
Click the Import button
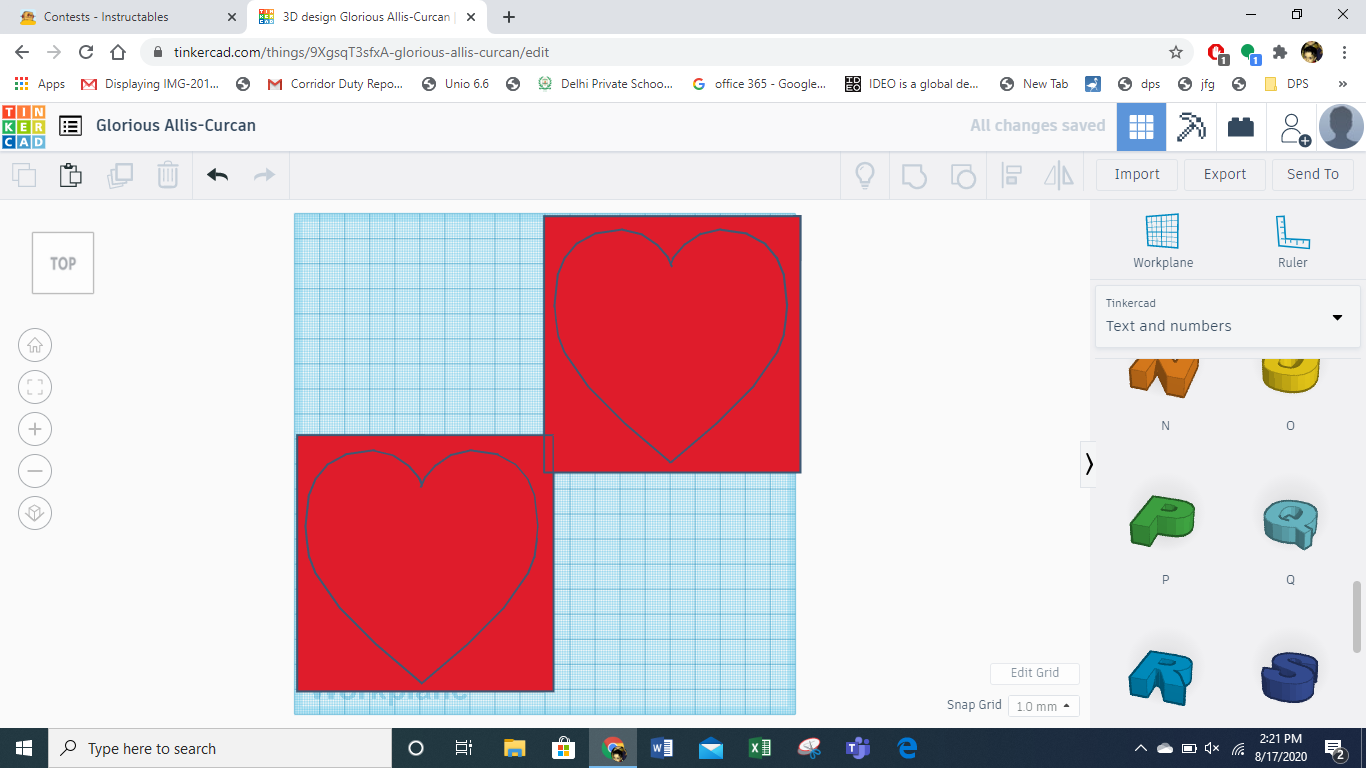(1137, 174)
